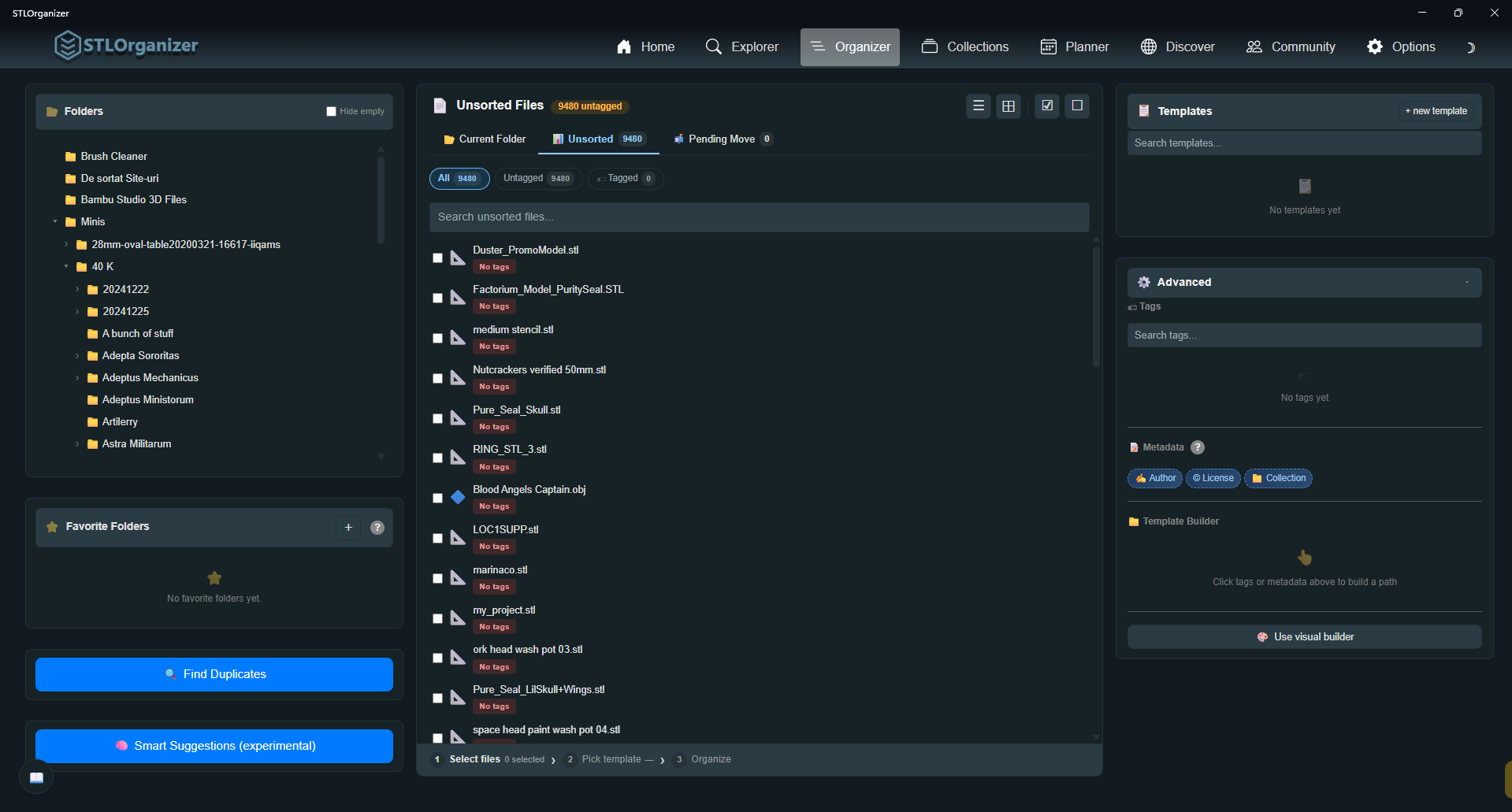Check the Duster_PromoModel.stl file checkbox
1512x812 pixels.
pyautogui.click(x=437, y=258)
